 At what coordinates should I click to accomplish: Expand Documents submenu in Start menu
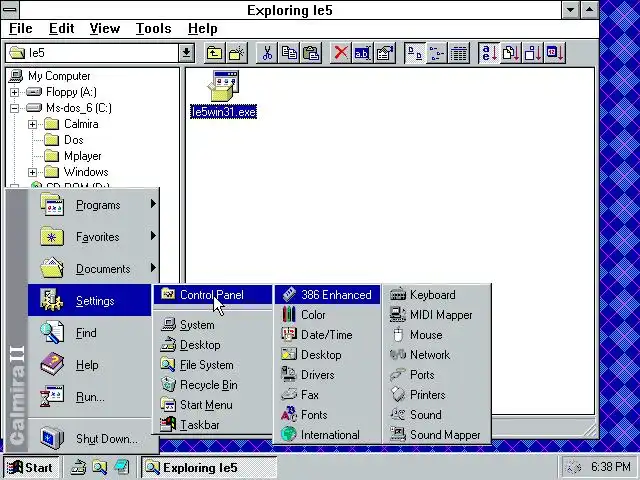coord(93,269)
